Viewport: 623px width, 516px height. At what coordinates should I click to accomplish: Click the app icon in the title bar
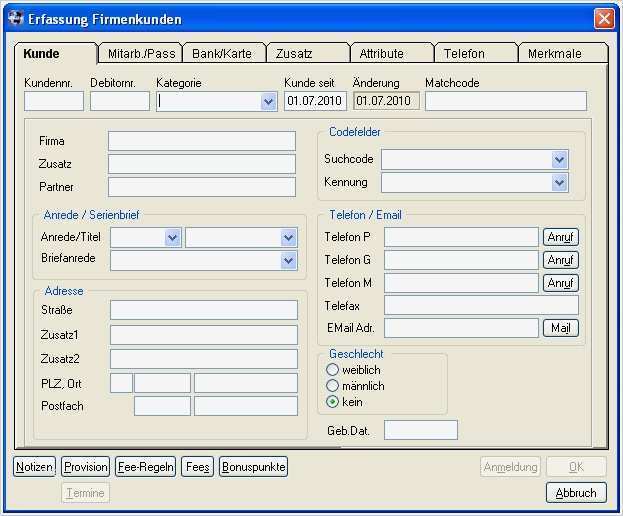click(x=15, y=18)
